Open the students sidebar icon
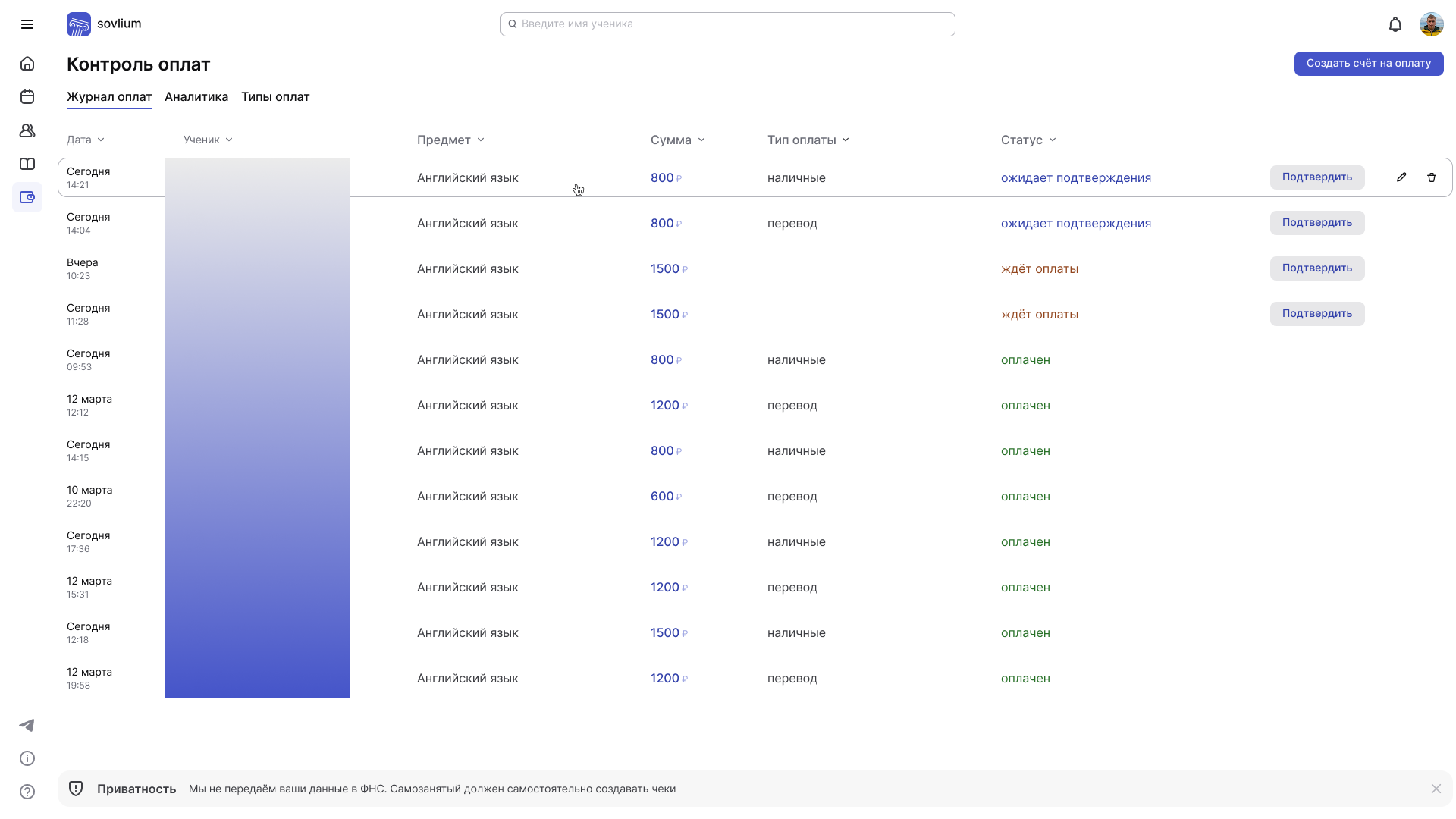The image size is (1456, 819). coord(27,130)
